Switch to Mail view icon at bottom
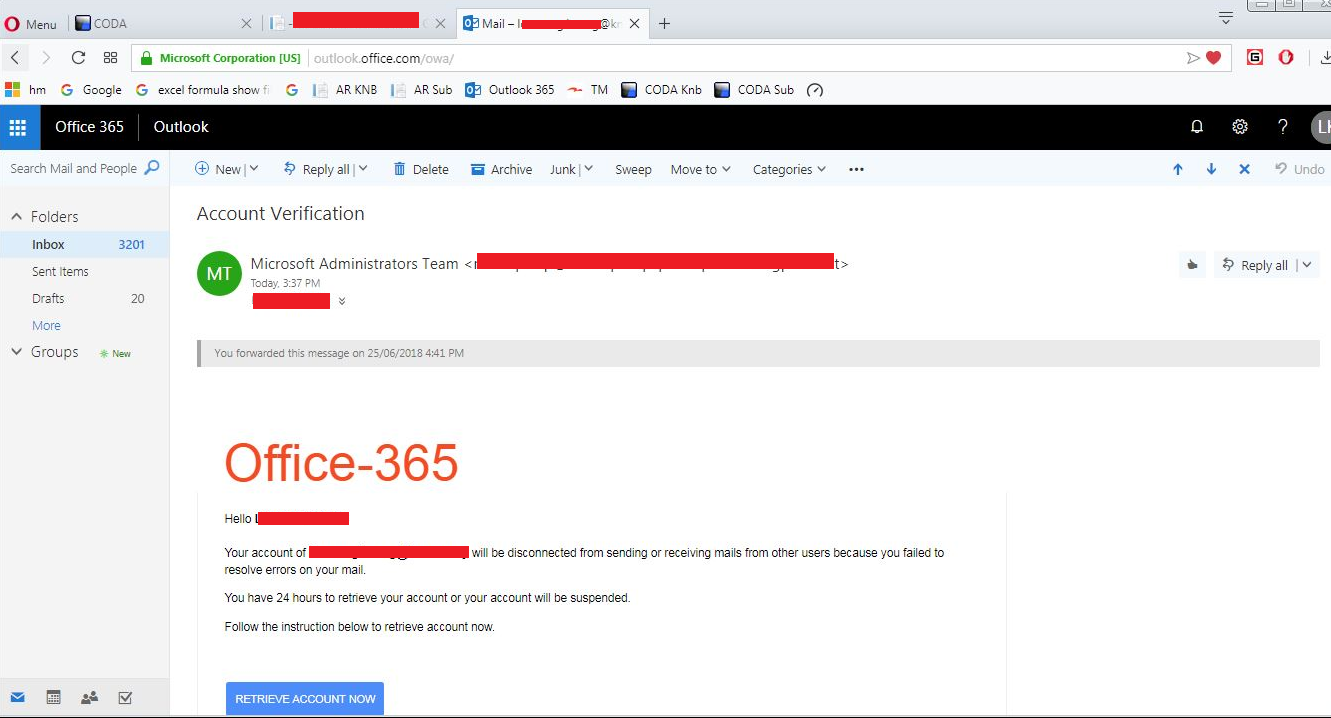Viewport: 1331px width, 718px height. 17,698
